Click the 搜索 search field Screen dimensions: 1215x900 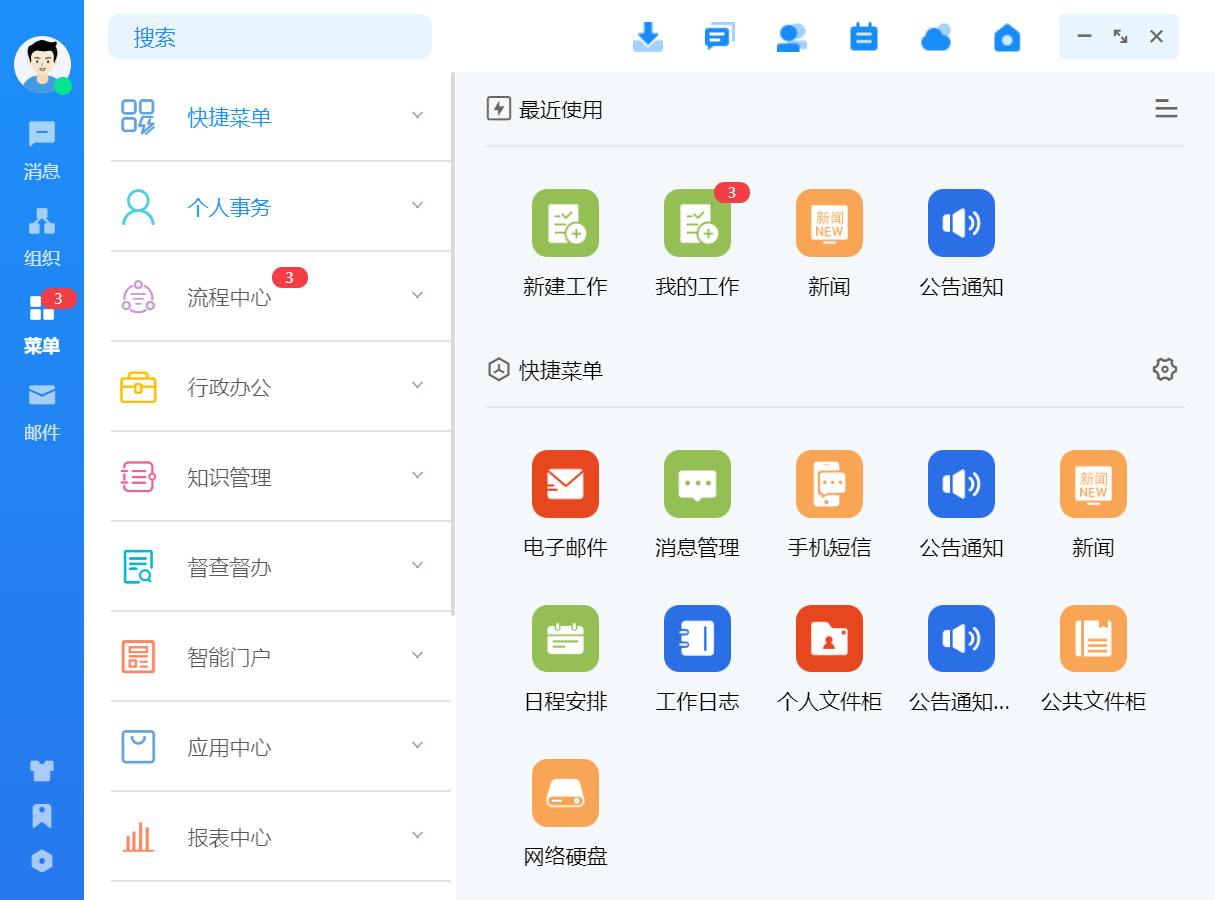pyautogui.click(x=270, y=37)
